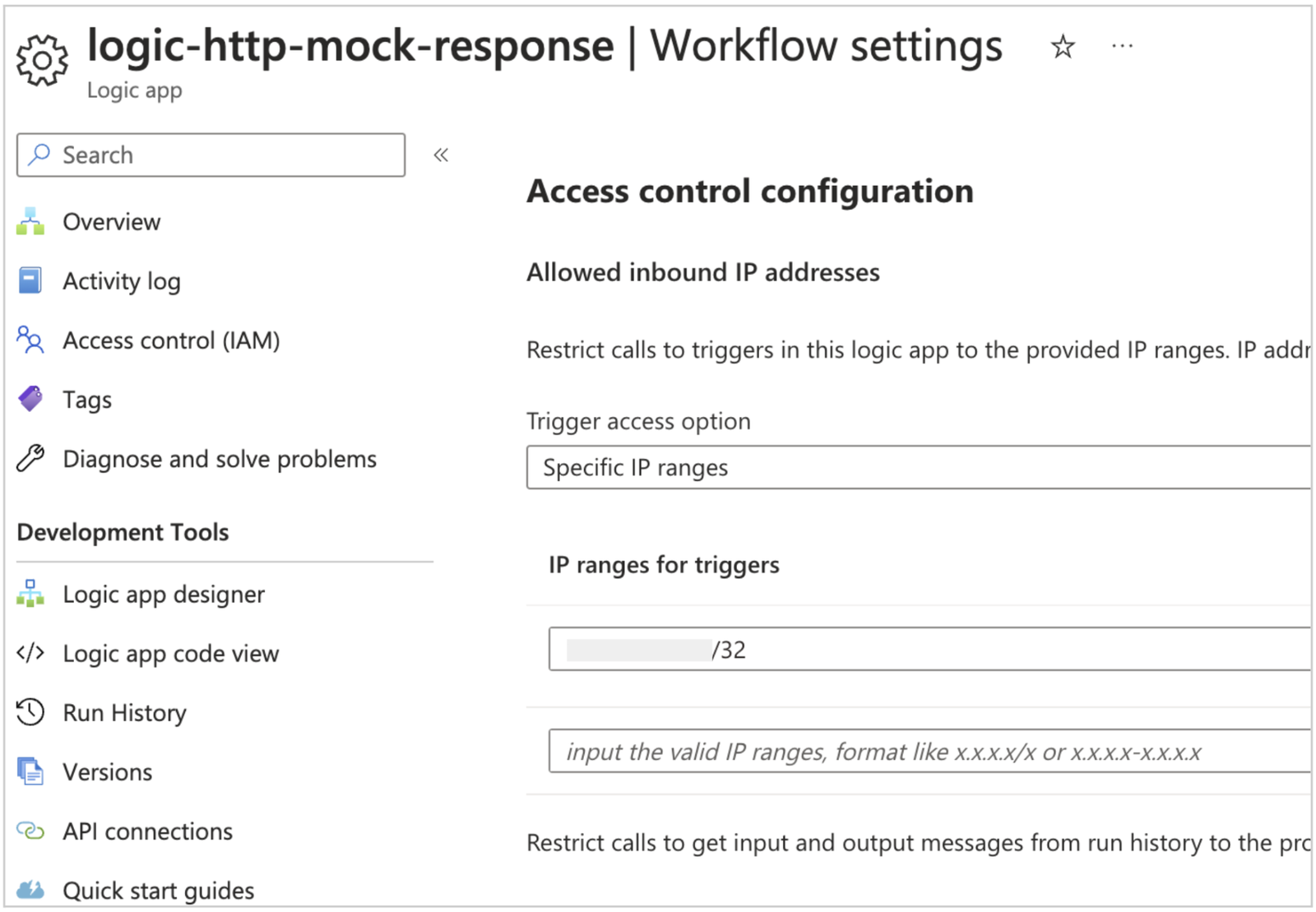The width and height of the screenshot is (1316, 912).
Task: Open Run History from sidebar
Action: (x=124, y=712)
